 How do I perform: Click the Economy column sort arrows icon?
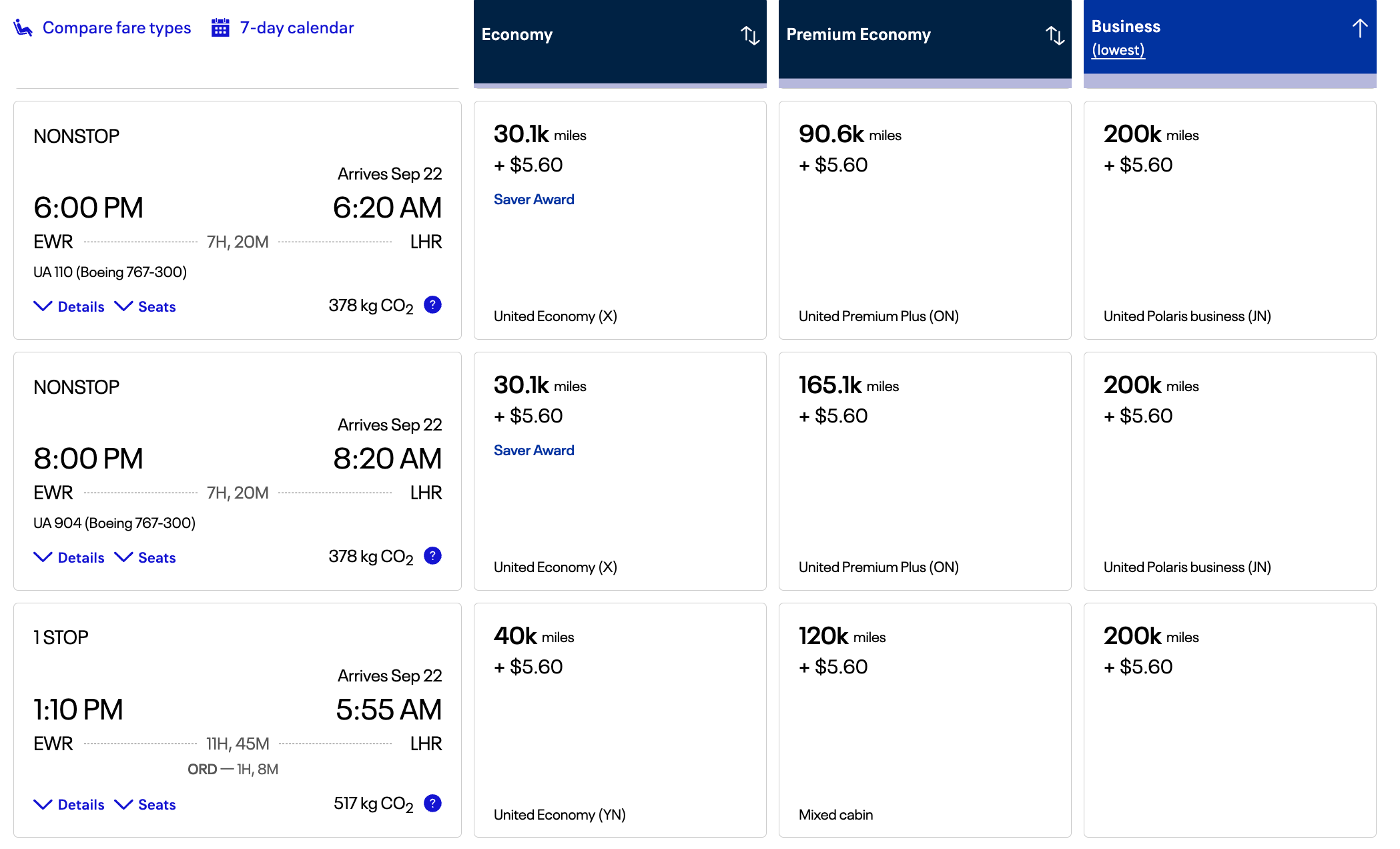click(750, 35)
